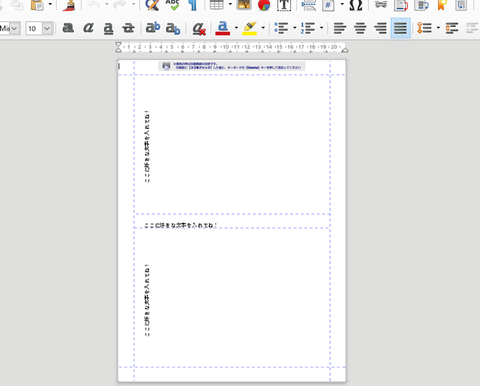Open the highlighting color dropdown
Viewport: 480px width, 386px height.
tap(263, 28)
